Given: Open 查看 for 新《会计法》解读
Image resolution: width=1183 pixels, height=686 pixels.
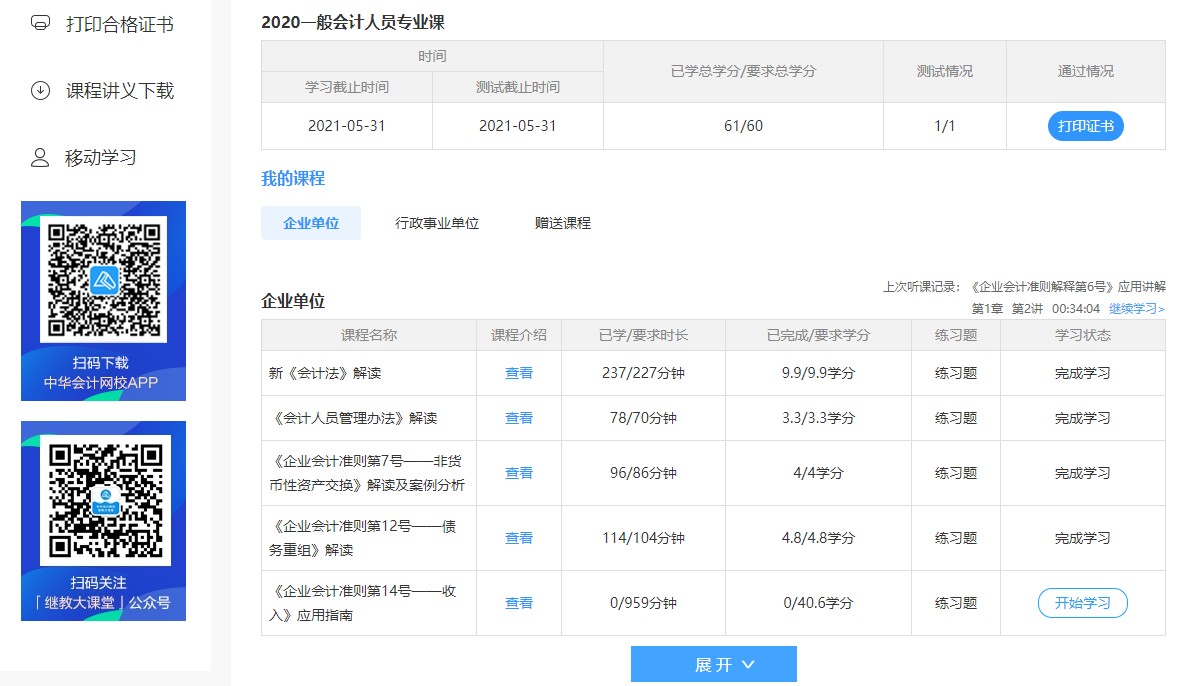Looking at the screenshot, I should (x=518, y=374).
